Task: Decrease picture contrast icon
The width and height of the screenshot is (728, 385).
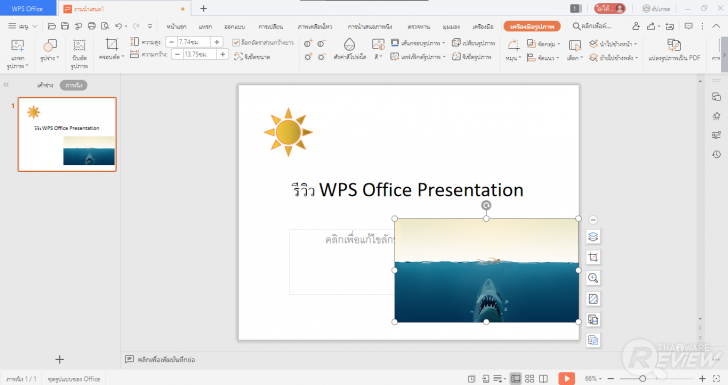Action: tap(321, 44)
